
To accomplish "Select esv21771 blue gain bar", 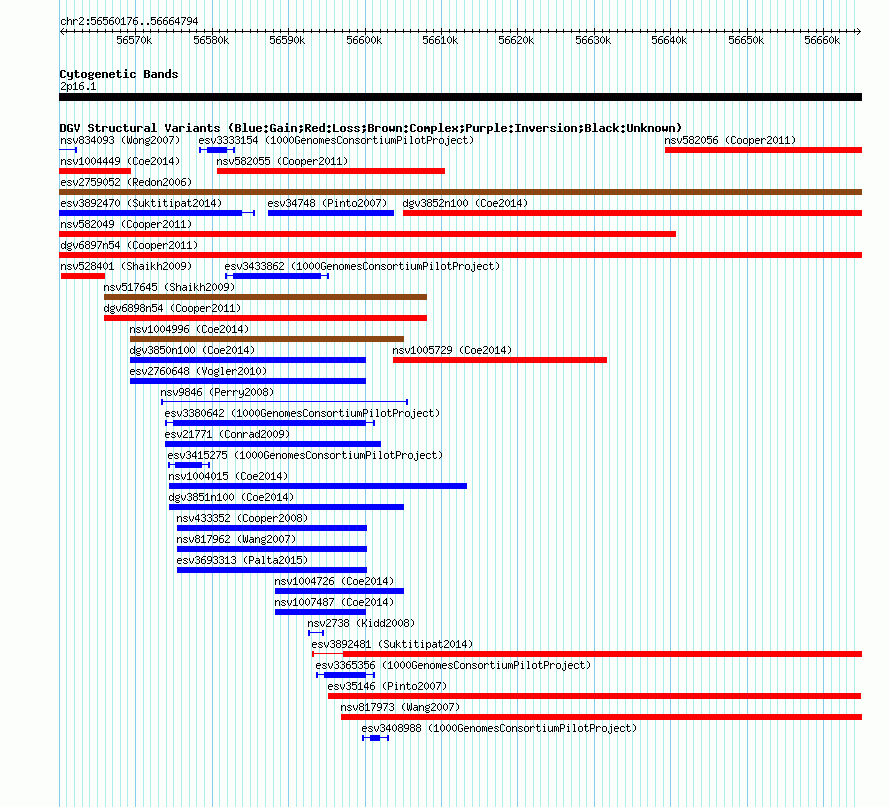I will (x=273, y=444).
